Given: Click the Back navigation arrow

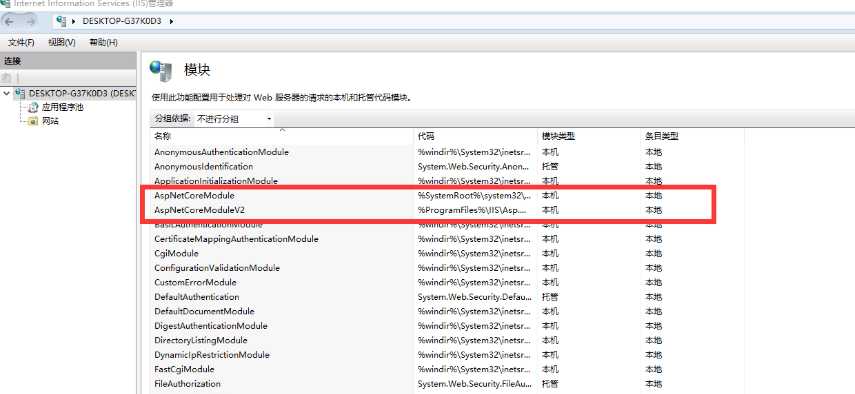Looking at the screenshot, I should click(x=10, y=21).
